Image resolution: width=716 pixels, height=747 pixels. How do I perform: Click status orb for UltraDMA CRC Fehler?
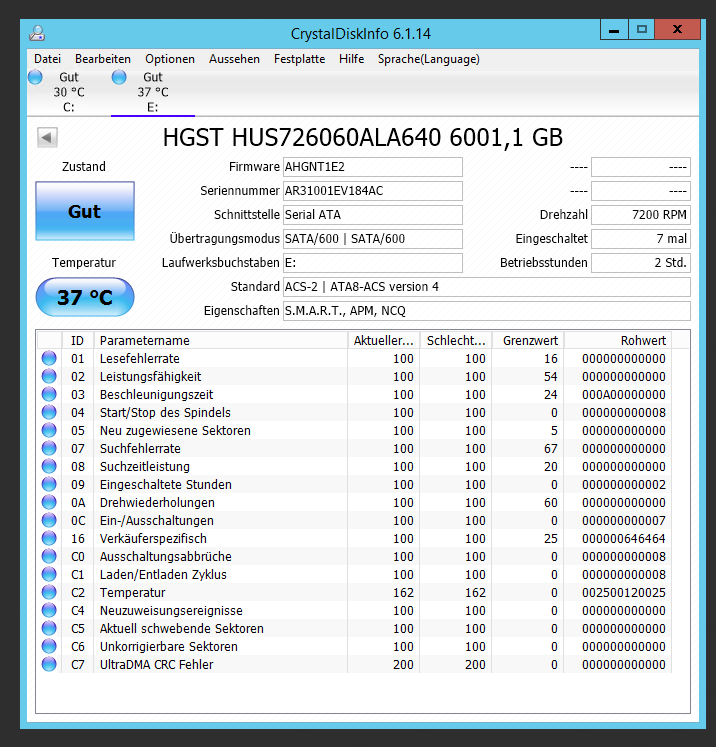point(49,664)
